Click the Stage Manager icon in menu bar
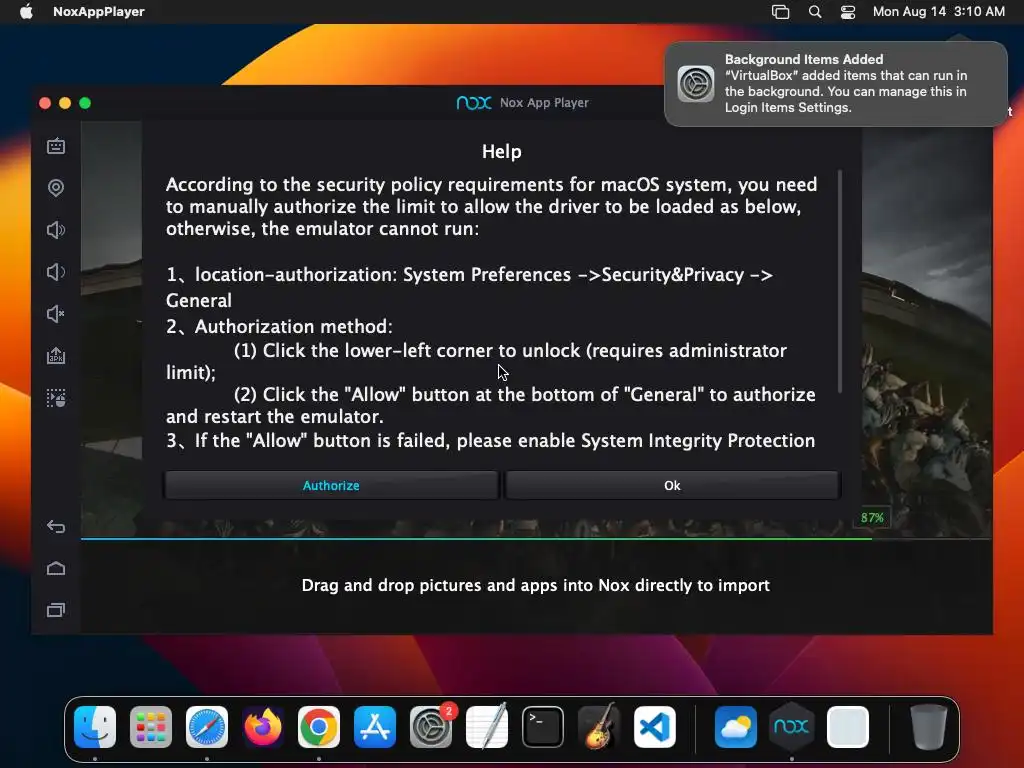This screenshot has width=1024, height=768. pos(780,11)
